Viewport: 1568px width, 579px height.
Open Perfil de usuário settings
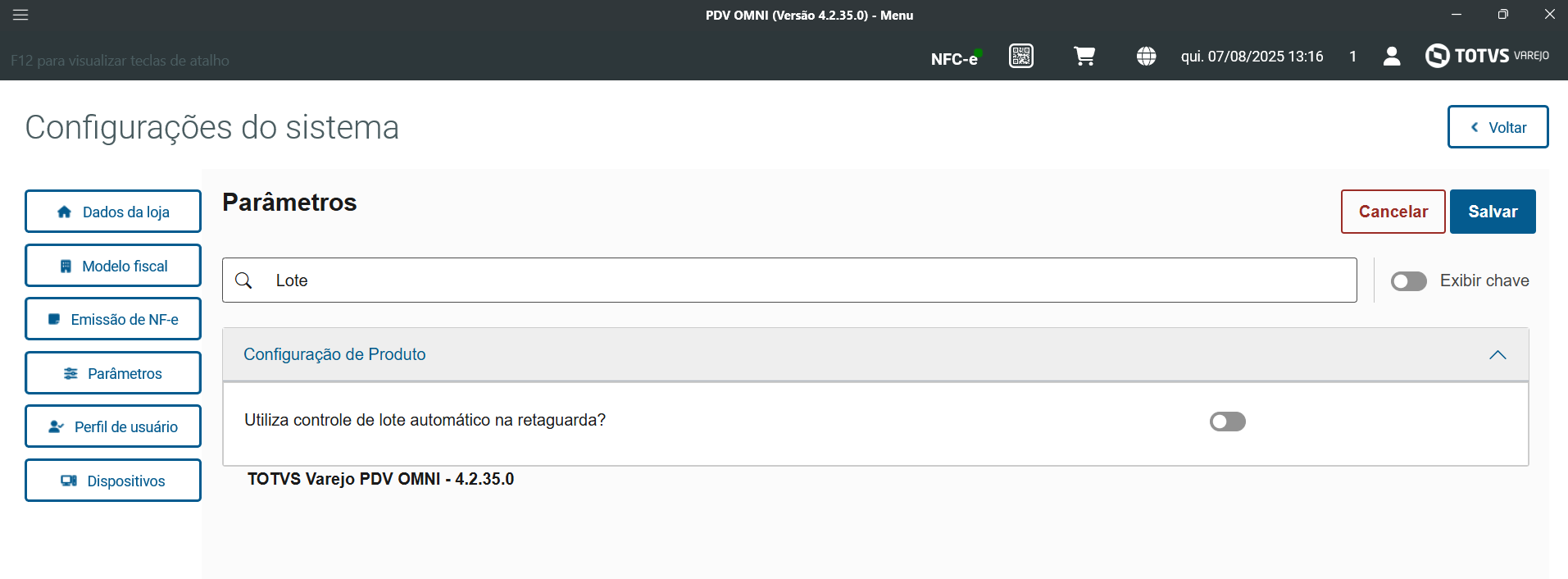tap(113, 426)
